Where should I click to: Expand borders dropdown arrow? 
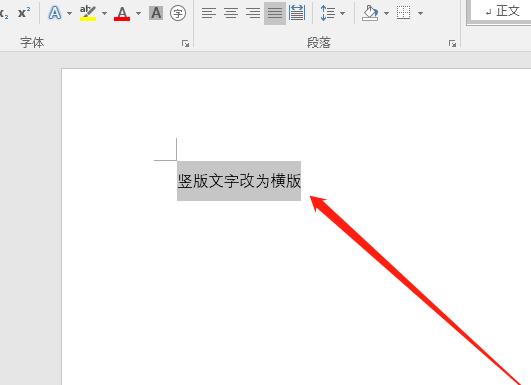pos(420,14)
